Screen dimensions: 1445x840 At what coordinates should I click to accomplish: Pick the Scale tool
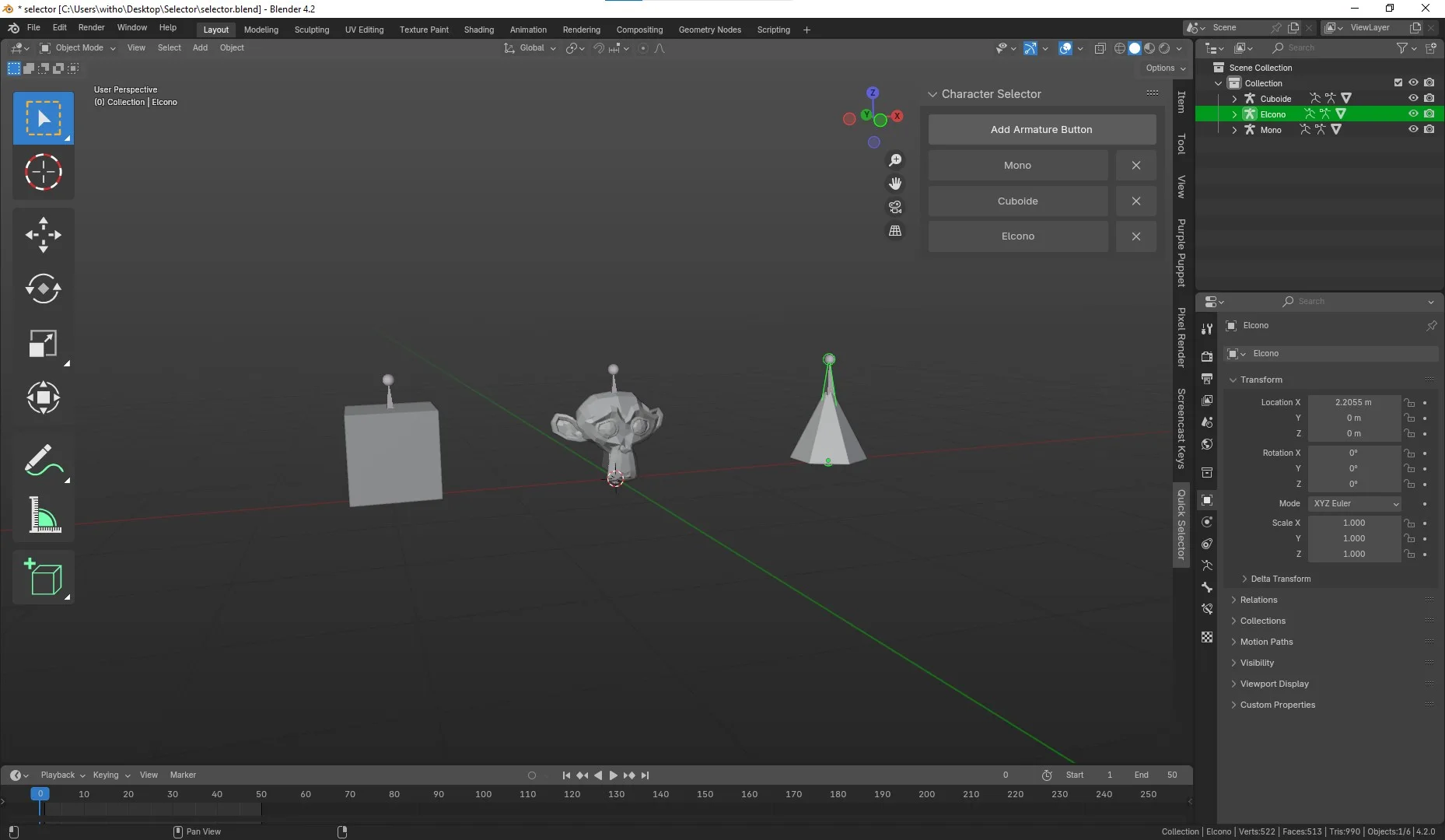click(x=44, y=343)
